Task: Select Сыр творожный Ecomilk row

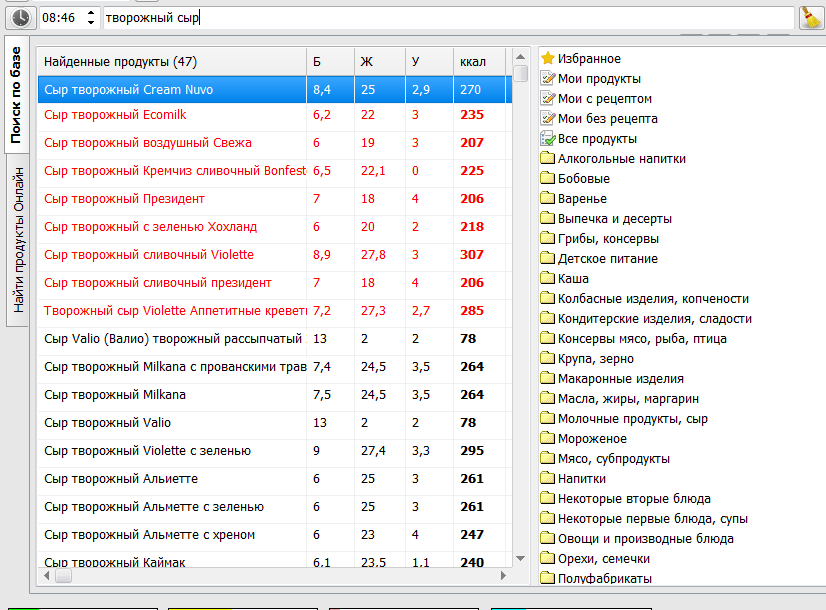Action: click(274, 115)
